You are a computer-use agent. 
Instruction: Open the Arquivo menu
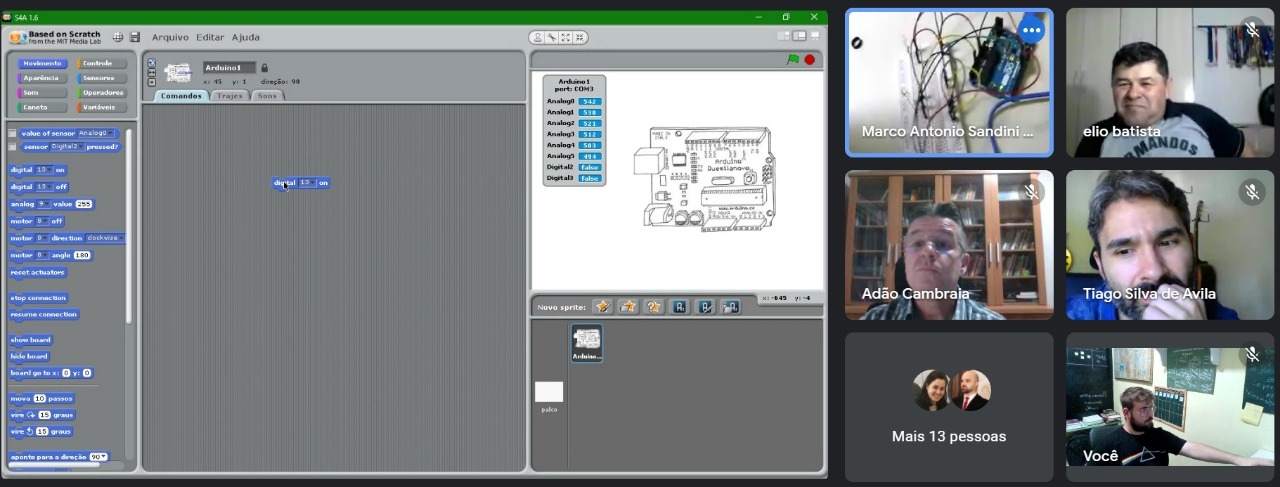170,38
